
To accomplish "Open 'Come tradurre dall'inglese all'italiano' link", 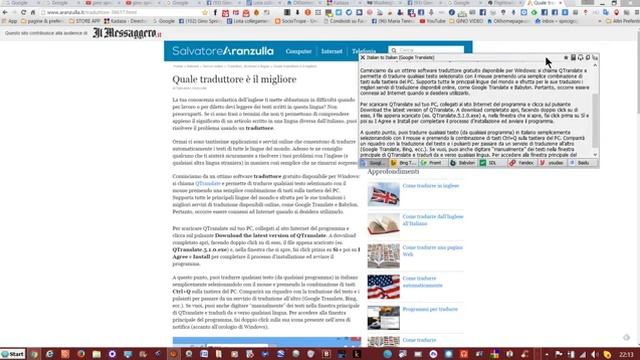I will [433, 220].
